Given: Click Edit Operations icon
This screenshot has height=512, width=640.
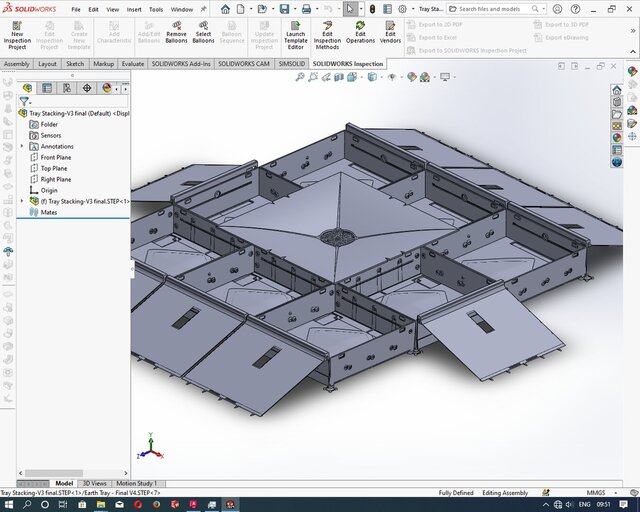Looking at the screenshot, I should tap(360, 25).
